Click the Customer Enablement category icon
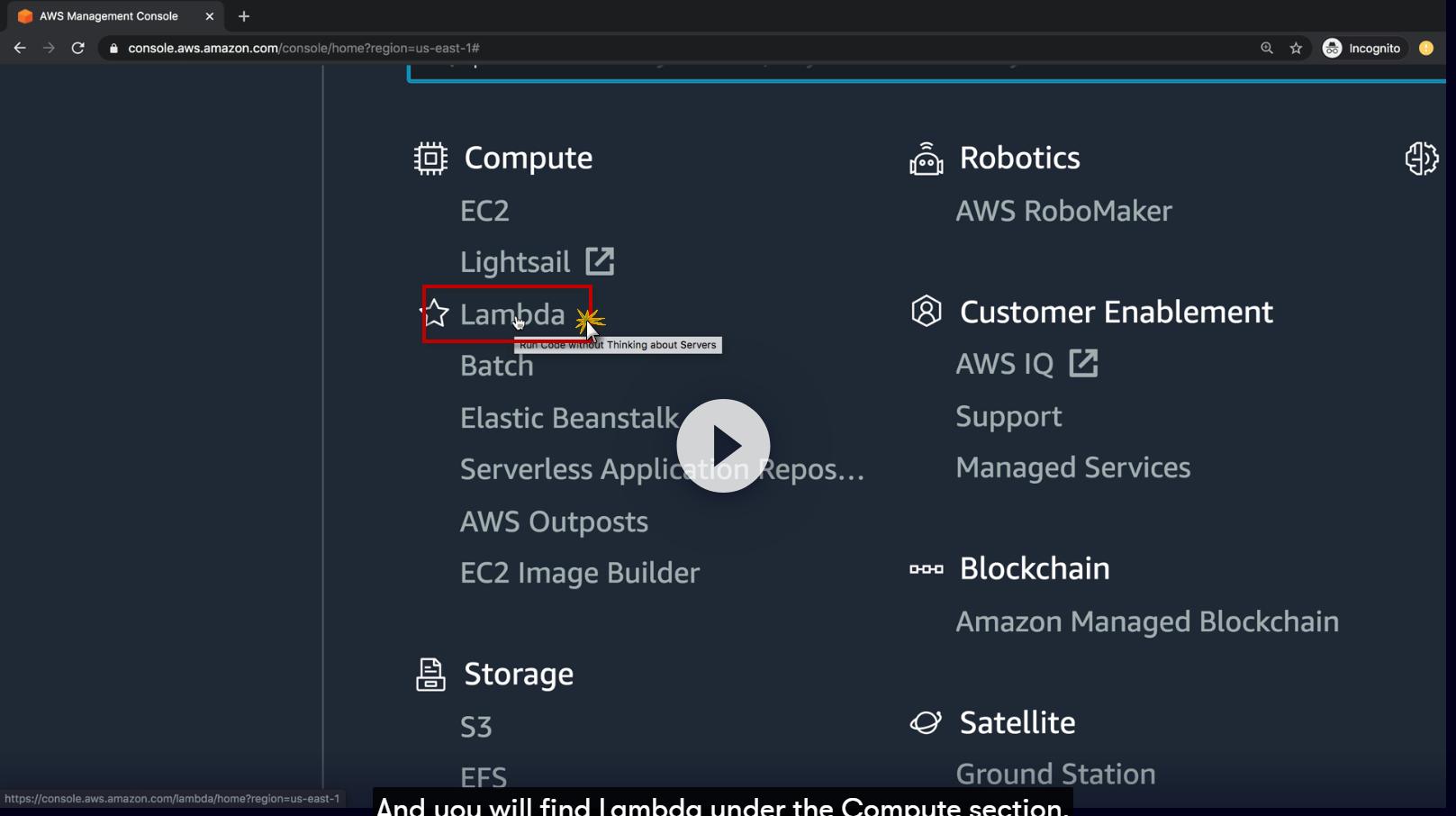 coord(926,312)
